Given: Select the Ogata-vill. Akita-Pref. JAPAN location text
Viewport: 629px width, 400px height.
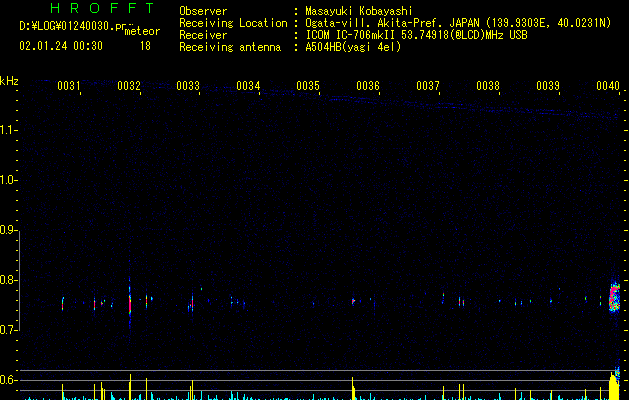Looking at the screenshot, I should [392, 23].
